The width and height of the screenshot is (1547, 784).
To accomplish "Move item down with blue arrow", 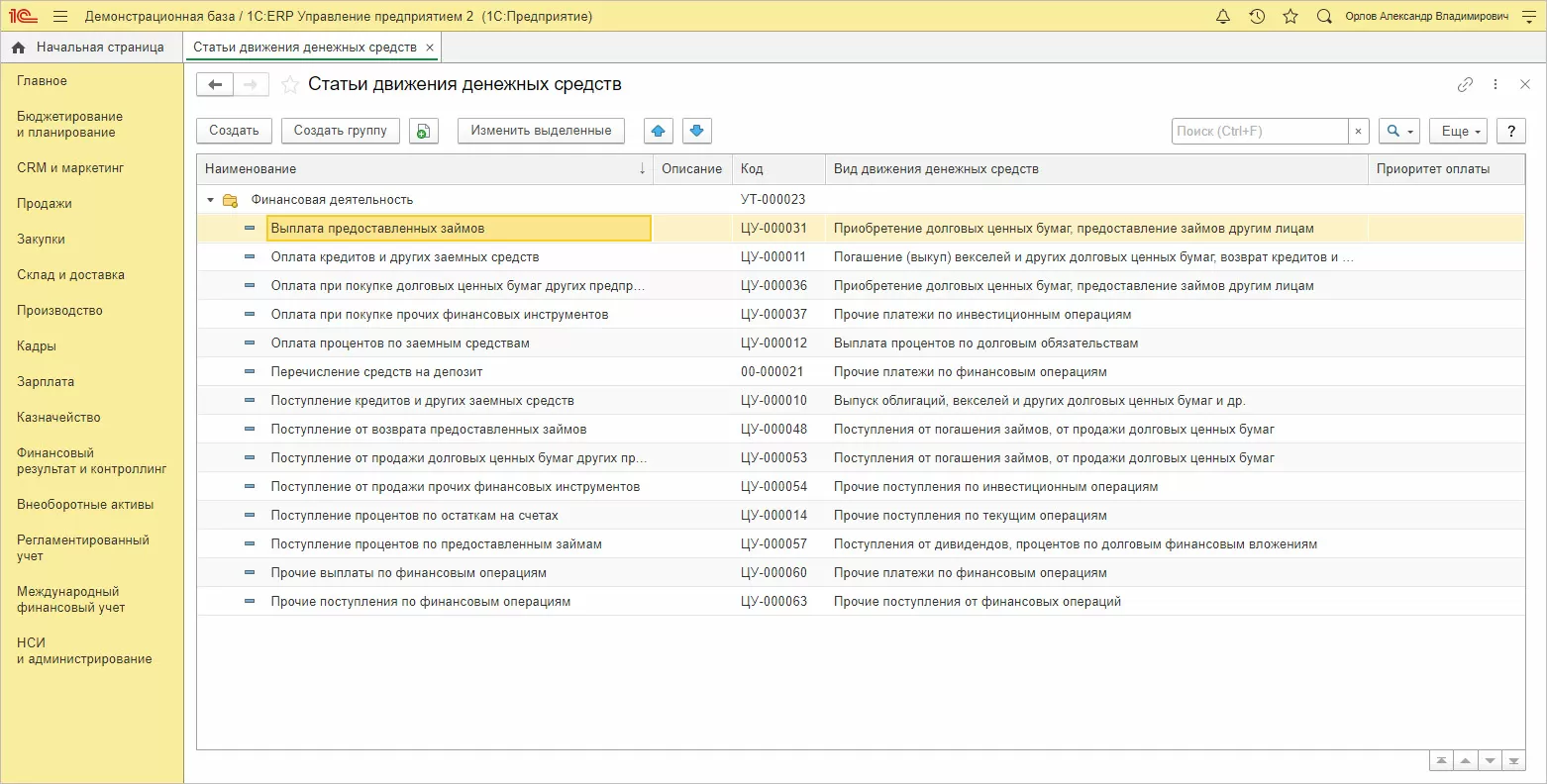I will click(x=696, y=131).
